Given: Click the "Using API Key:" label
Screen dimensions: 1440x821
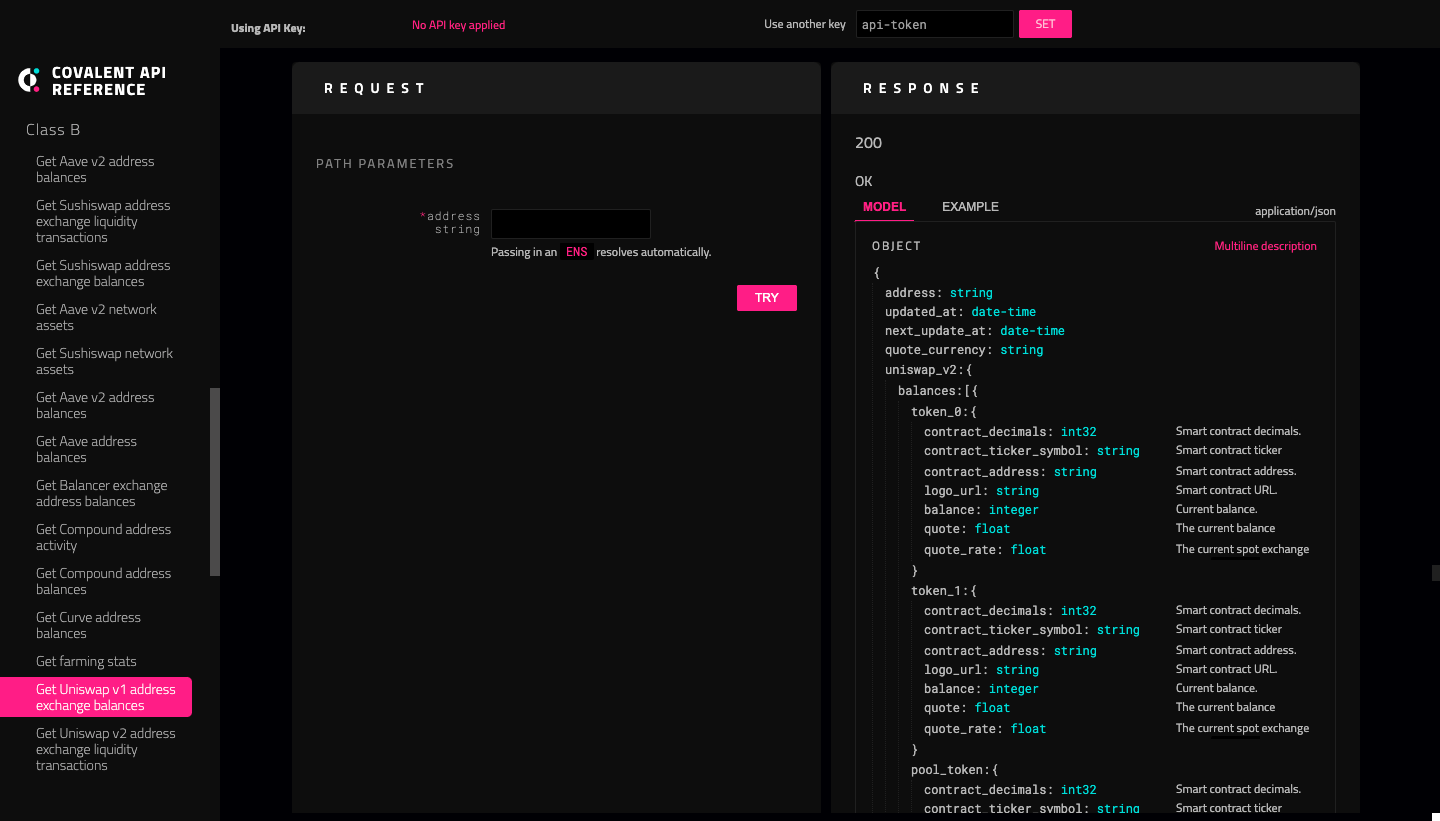Looking at the screenshot, I should 268,28.
